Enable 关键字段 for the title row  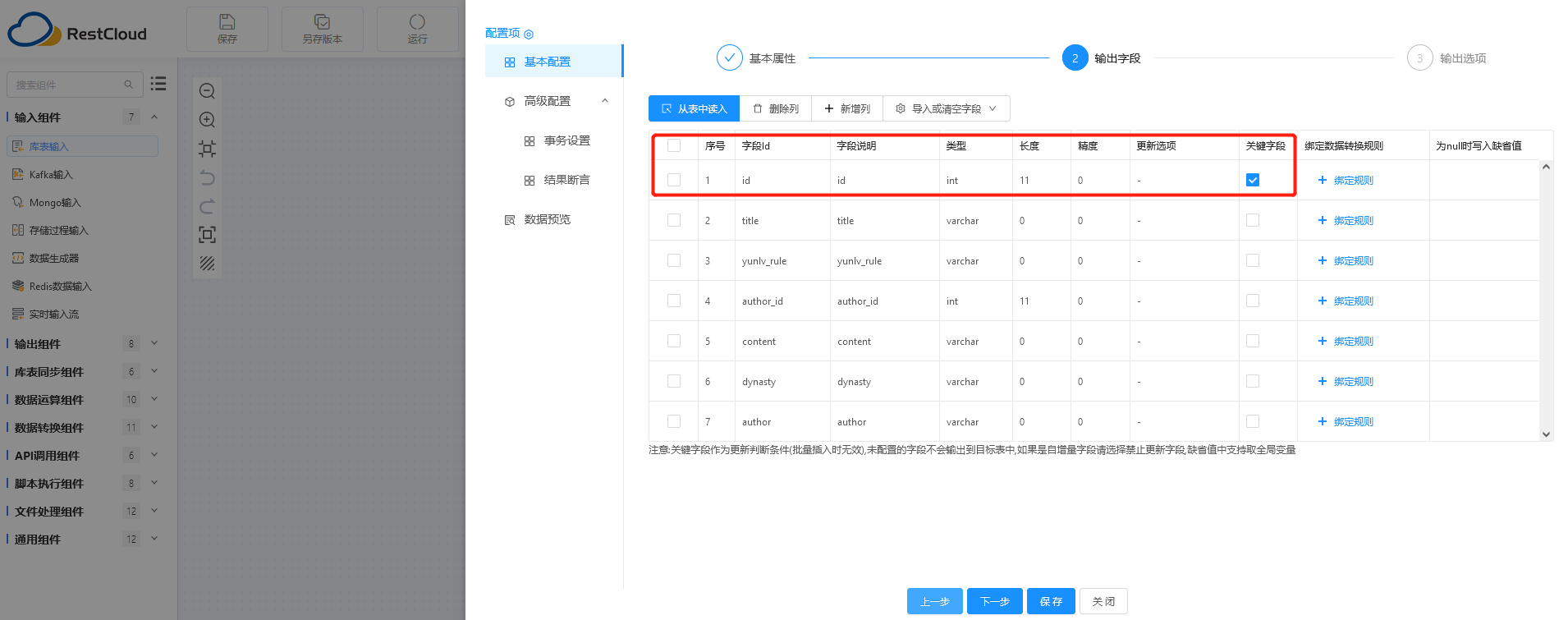coord(1253,220)
